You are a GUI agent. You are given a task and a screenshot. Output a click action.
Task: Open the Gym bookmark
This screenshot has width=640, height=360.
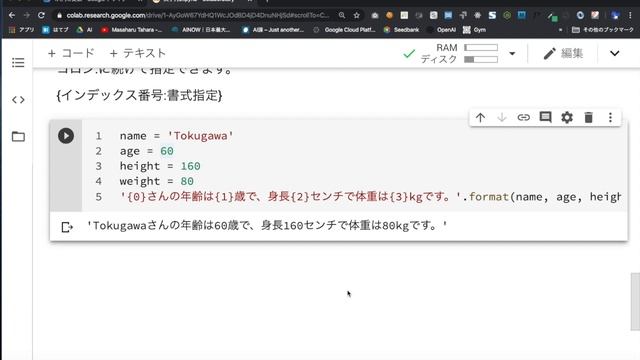point(474,30)
